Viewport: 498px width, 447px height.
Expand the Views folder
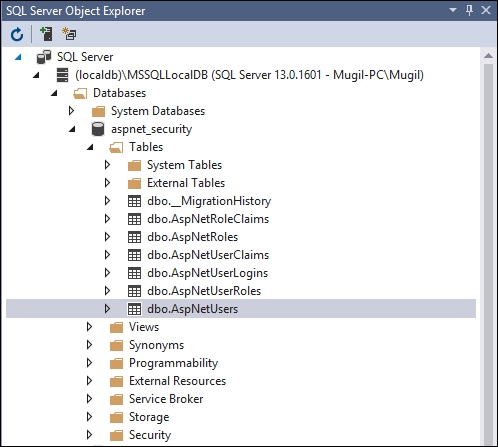tap(89, 327)
